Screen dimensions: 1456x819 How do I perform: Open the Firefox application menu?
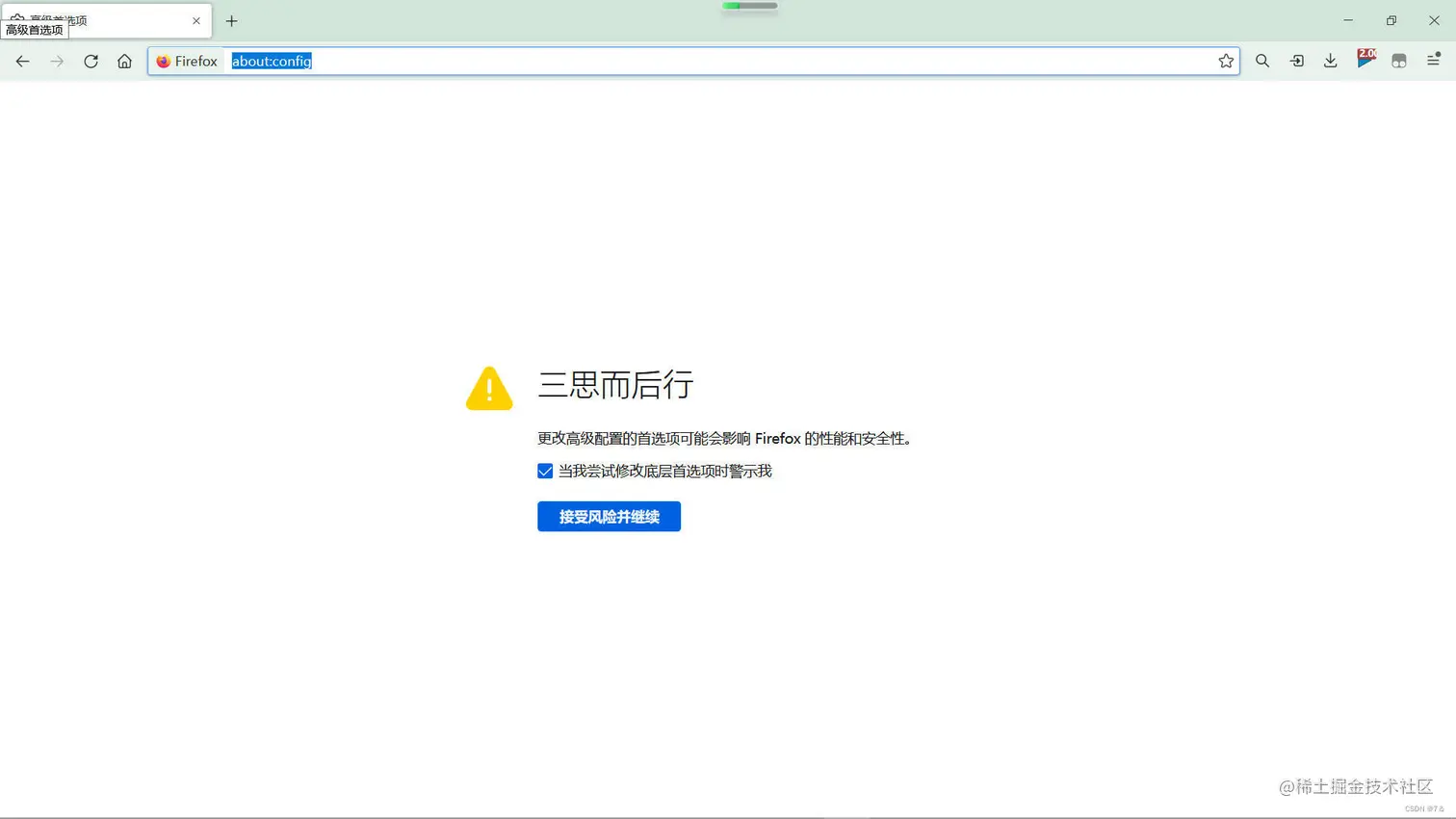[1433, 60]
